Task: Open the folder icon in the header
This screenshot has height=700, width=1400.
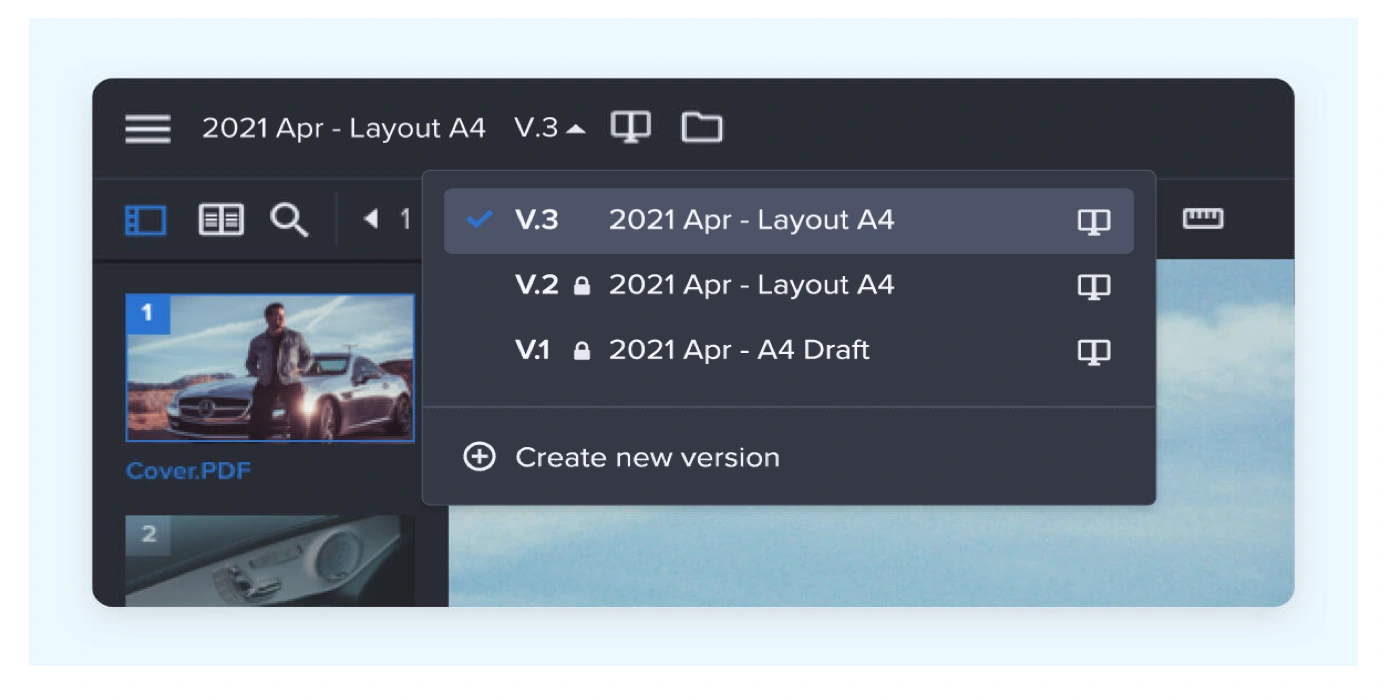Action: click(x=702, y=127)
